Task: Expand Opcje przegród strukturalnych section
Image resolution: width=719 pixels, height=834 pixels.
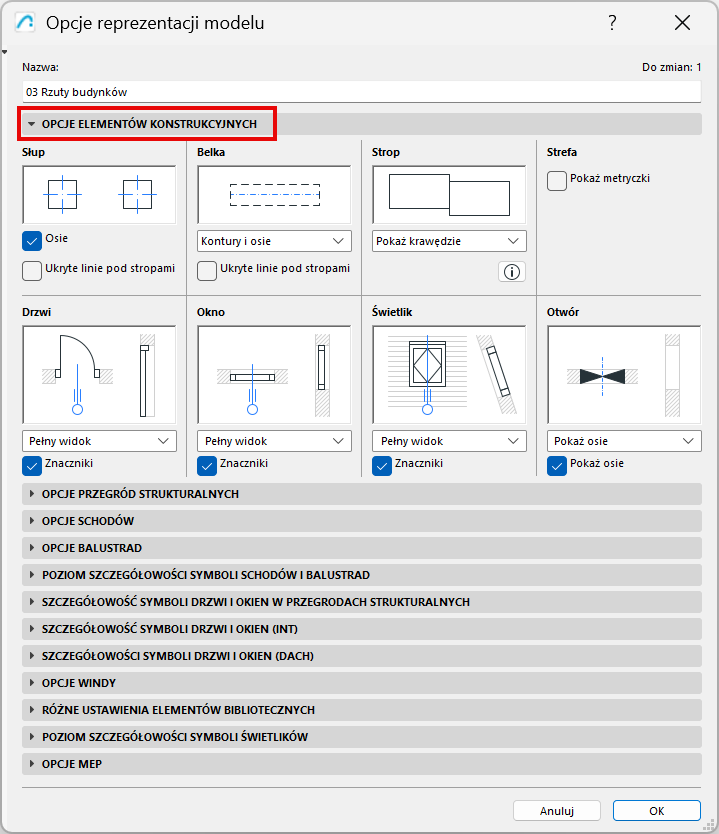Action: tap(362, 494)
